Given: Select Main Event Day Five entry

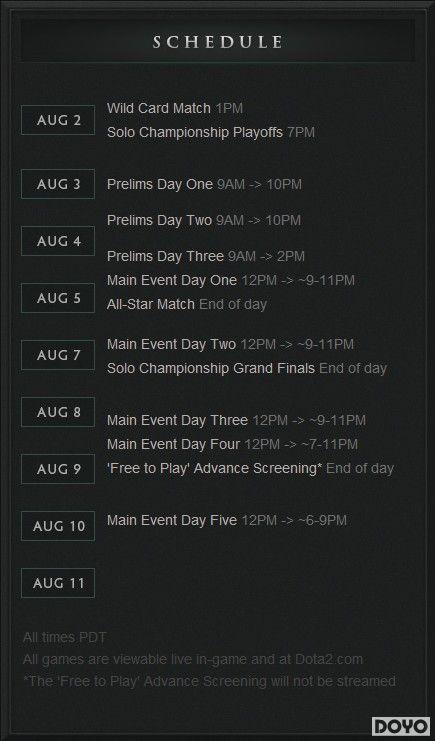Looking at the screenshot, I should point(227,520).
